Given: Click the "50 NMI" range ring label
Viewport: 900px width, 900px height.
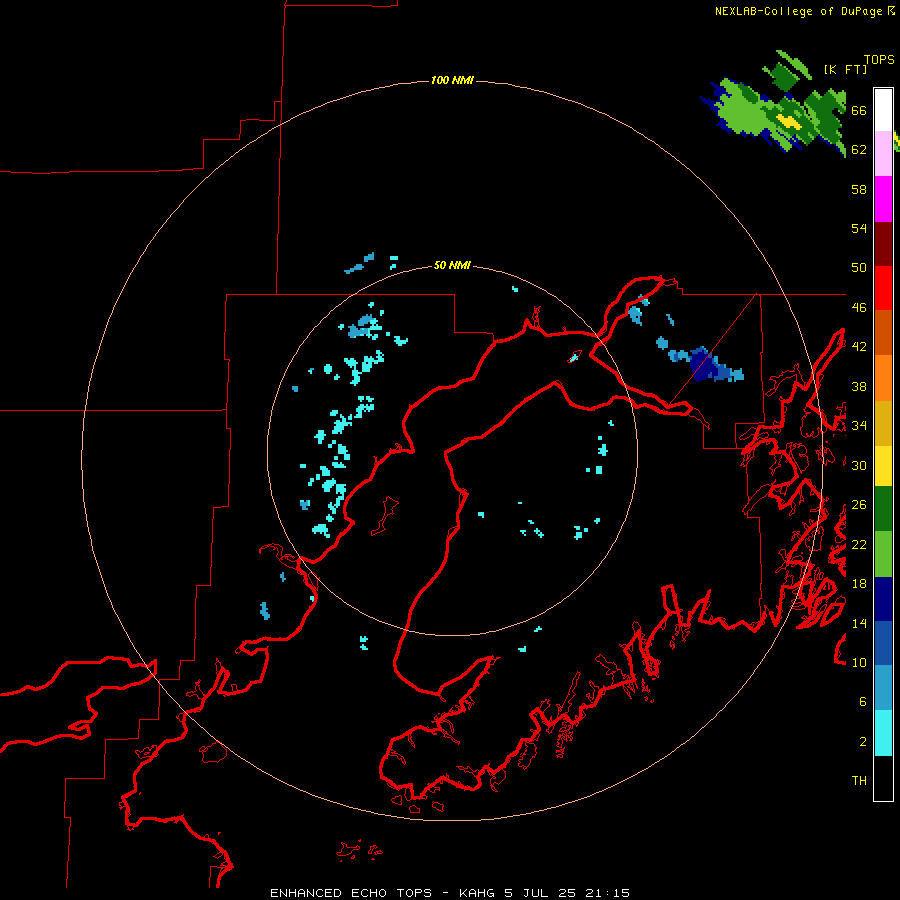Looking at the screenshot, I should (452, 265).
